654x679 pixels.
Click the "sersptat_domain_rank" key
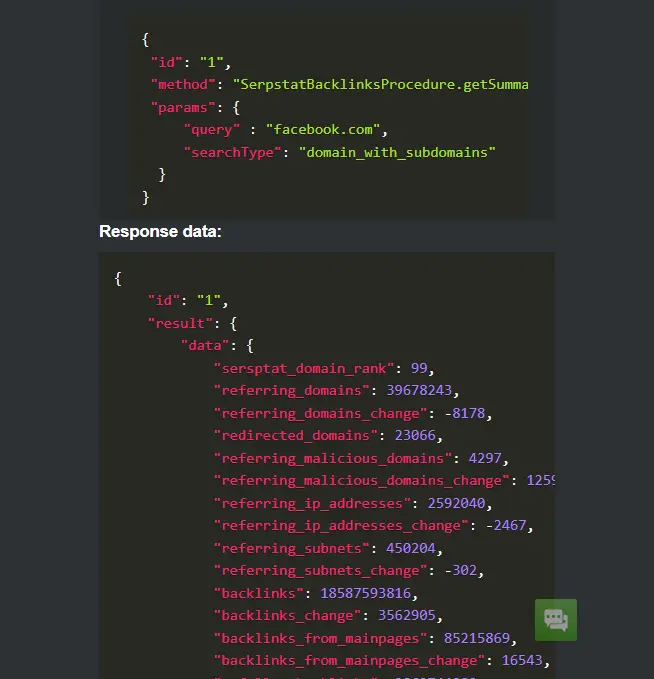click(x=304, y=369)
